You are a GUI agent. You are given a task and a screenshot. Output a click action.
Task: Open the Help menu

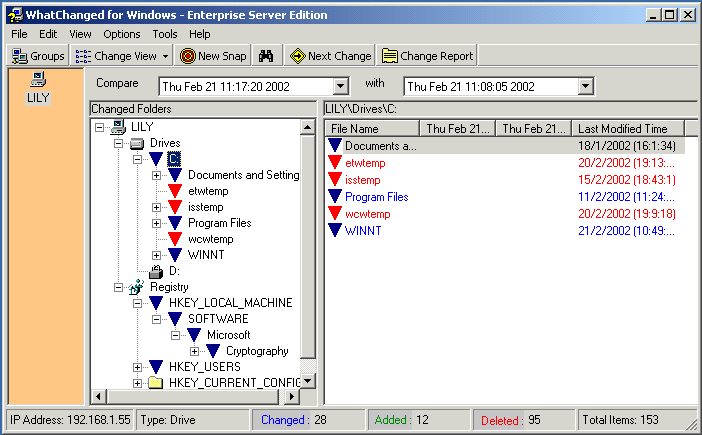pyautogui.click(x=200, y=34)
